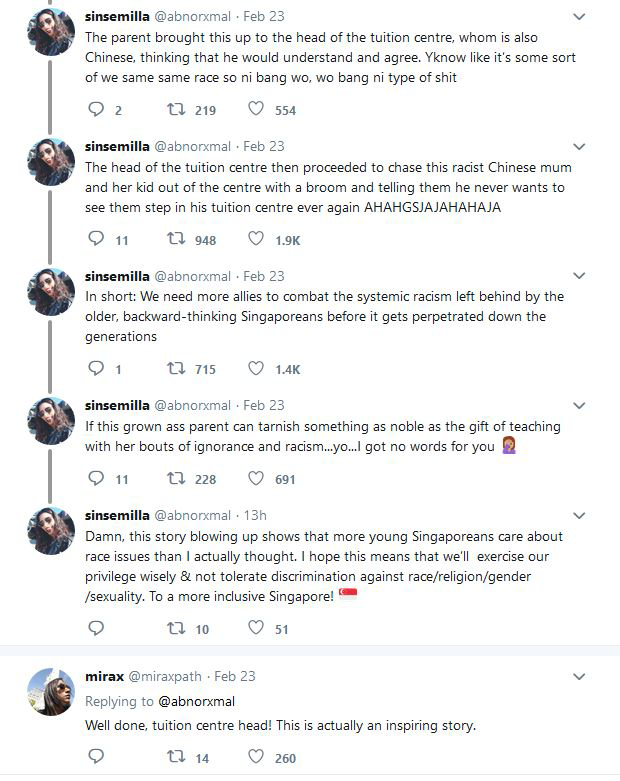Open the mirax profile name link

coord(105,676)
